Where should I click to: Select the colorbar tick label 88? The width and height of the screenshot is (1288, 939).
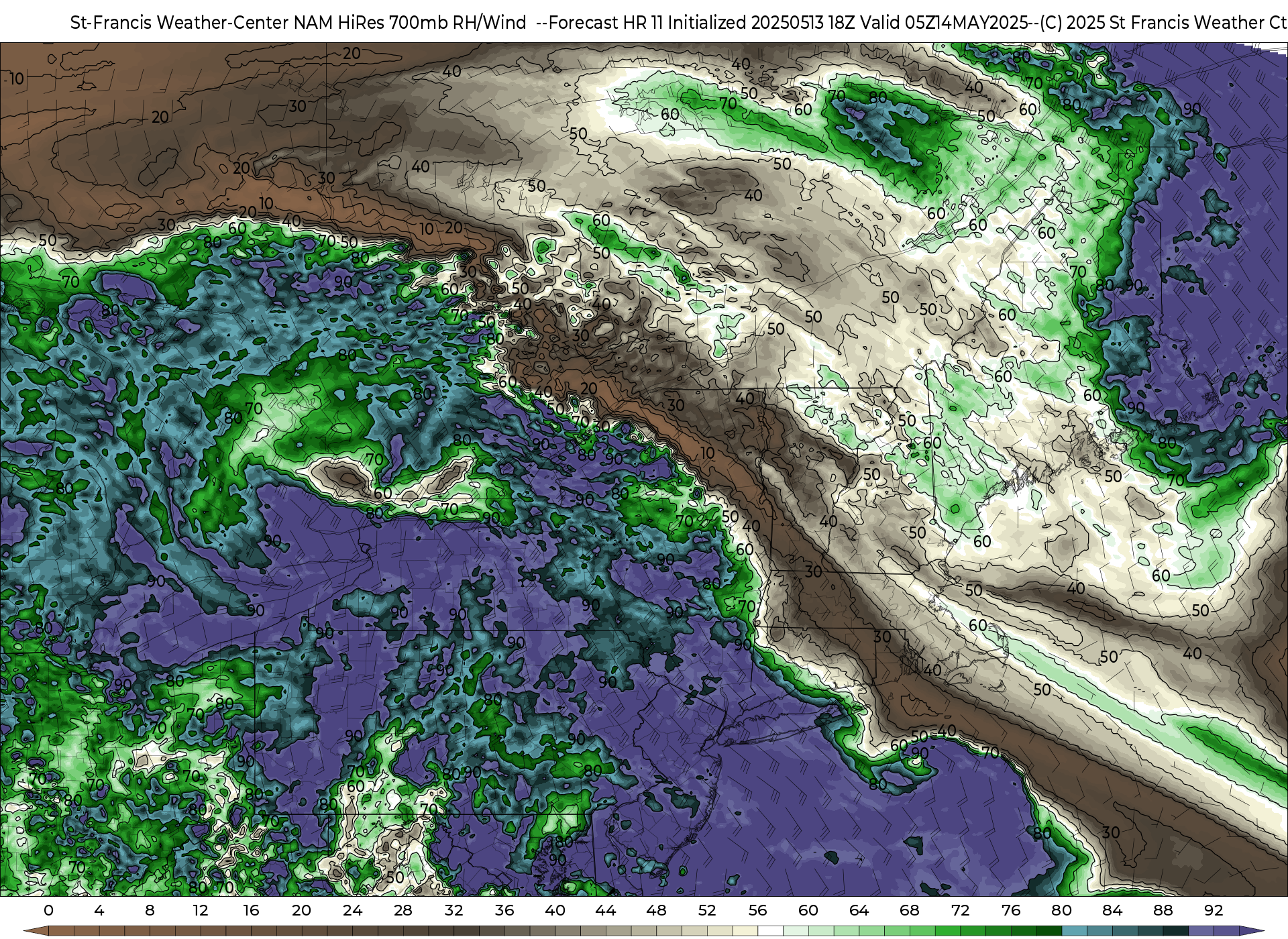coord(1163,910)
